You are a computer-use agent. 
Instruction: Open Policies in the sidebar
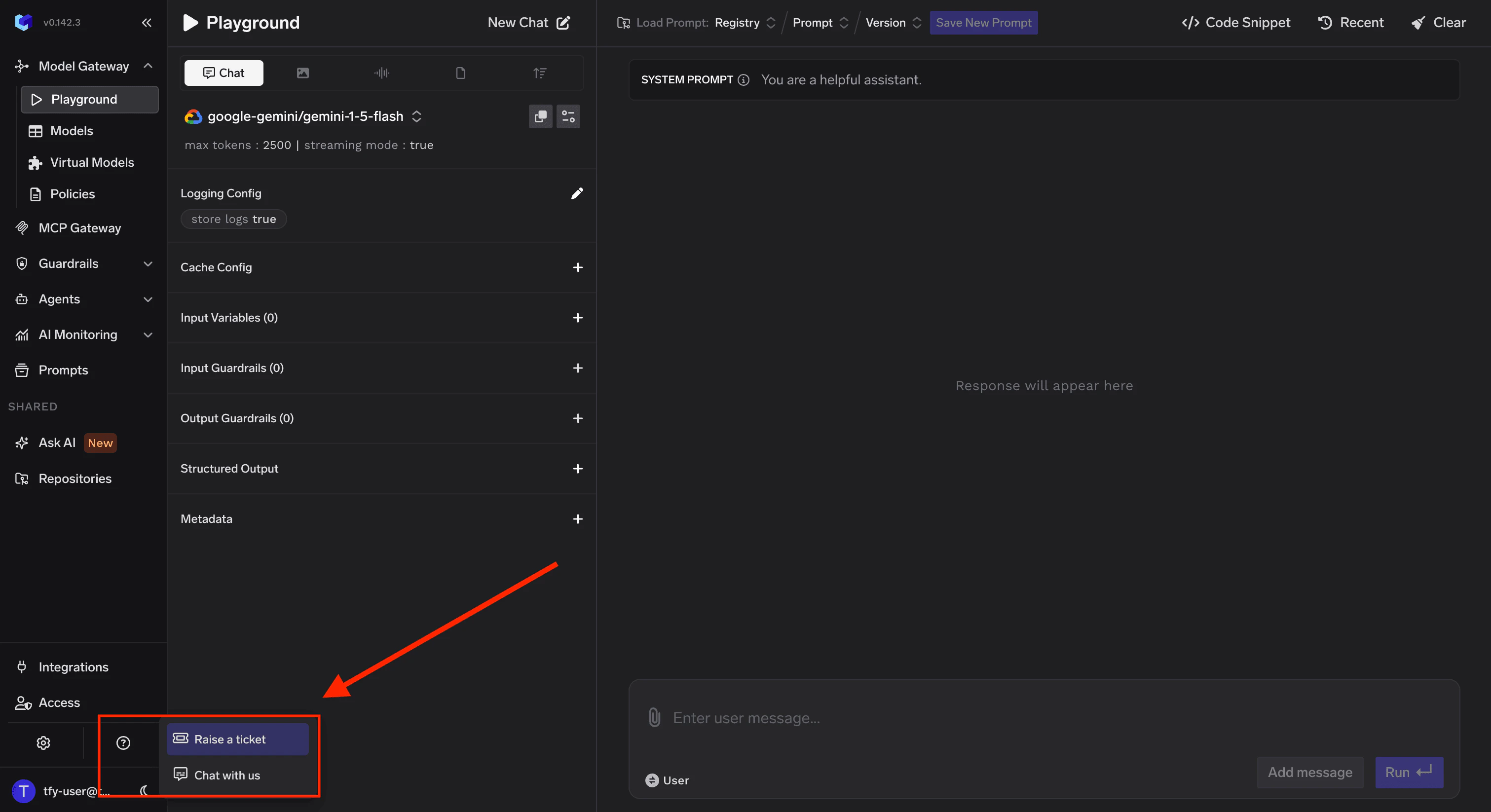tap(62, 194)
